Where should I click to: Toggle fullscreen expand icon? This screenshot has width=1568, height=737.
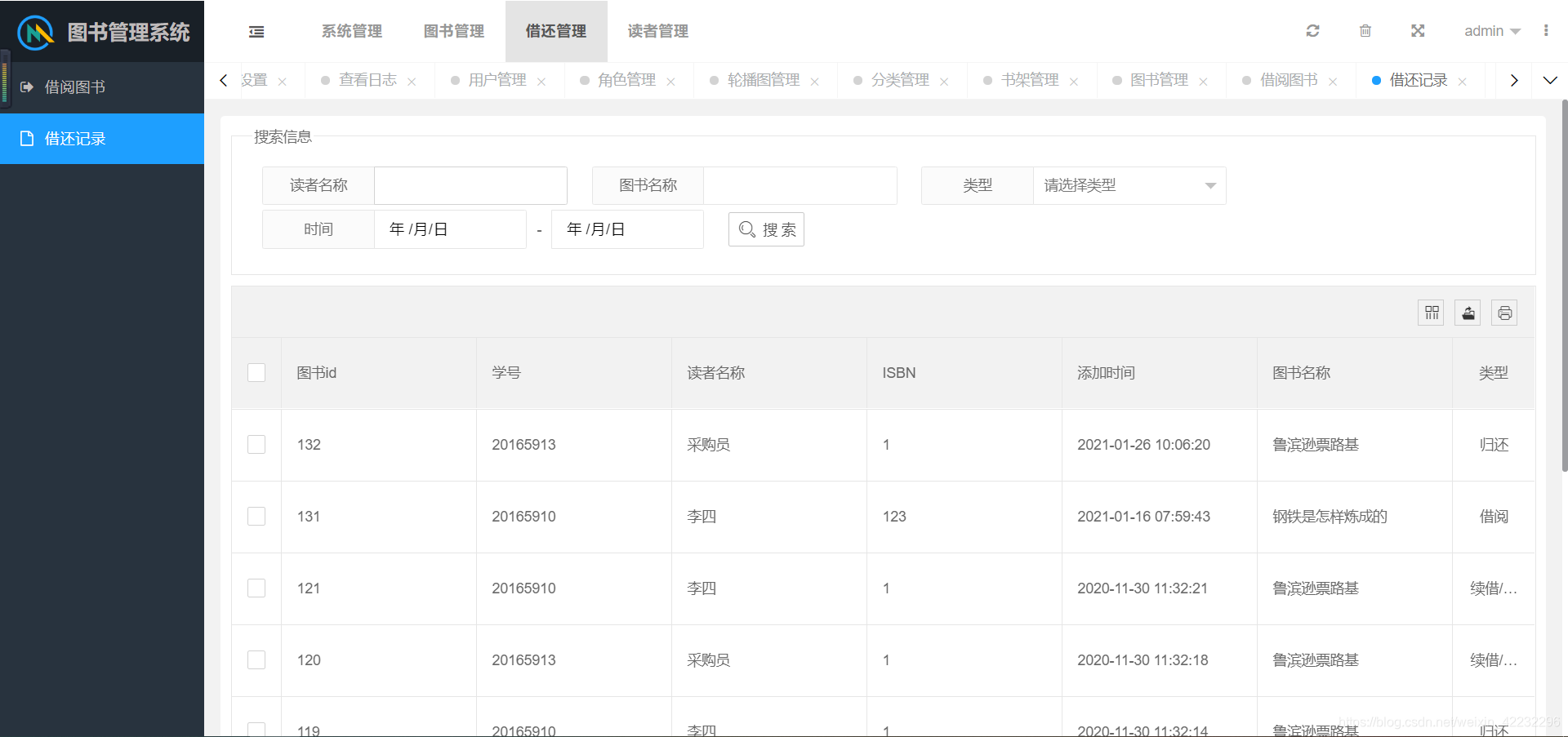pos(1418,31)
